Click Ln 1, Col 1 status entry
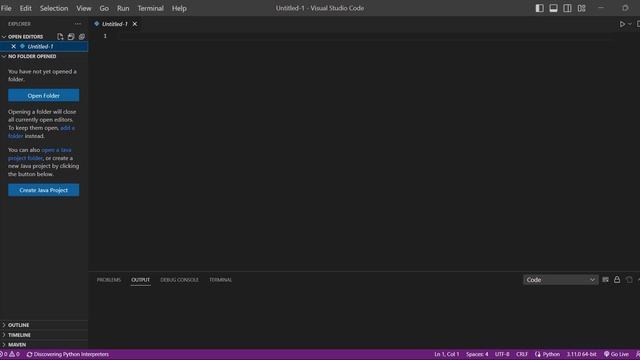The width and height of the screenshot is (640, 360). click(447, 354)
